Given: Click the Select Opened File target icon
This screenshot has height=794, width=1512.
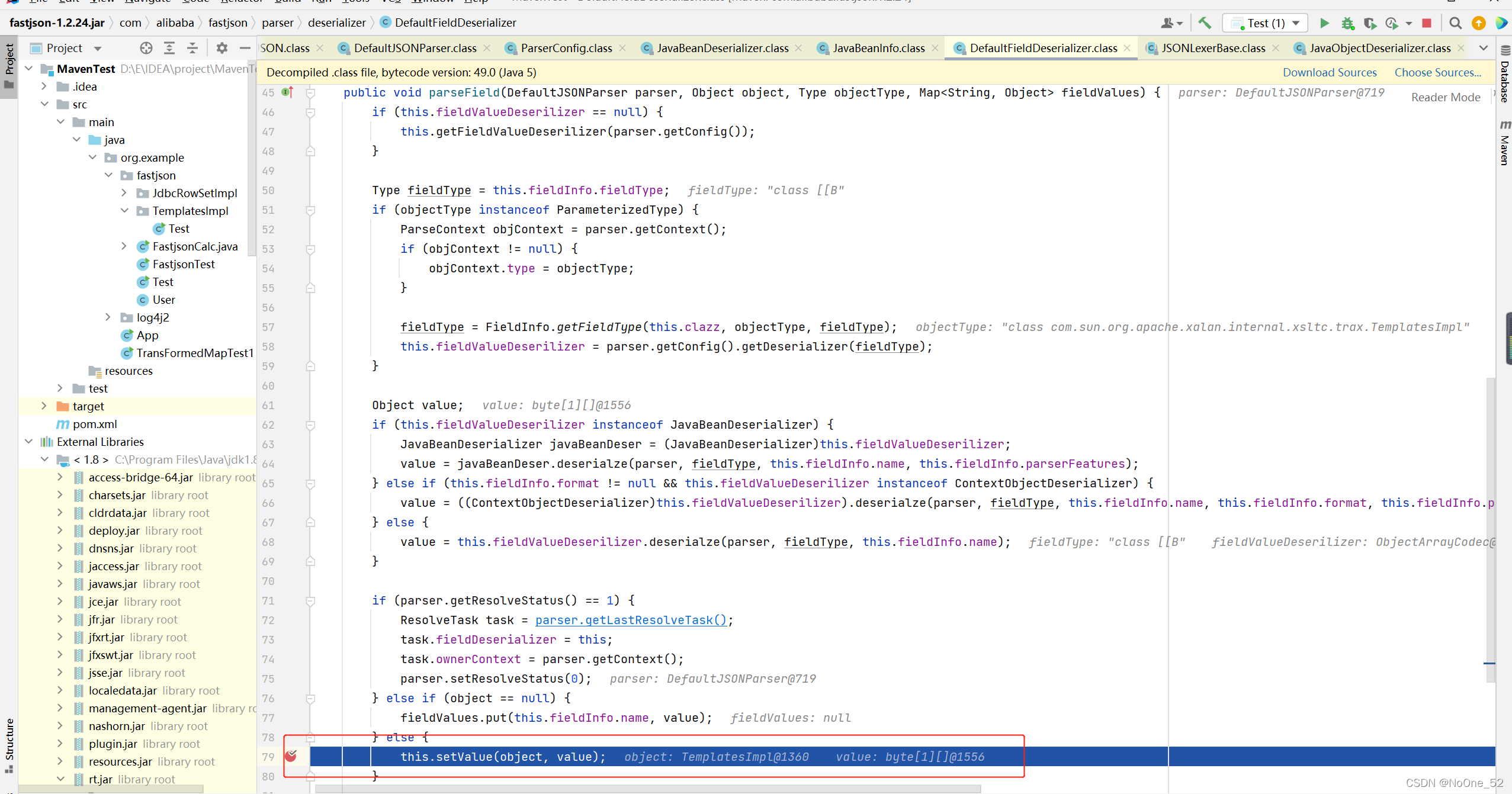Looking at the screenshot, I should coord(146,48).
